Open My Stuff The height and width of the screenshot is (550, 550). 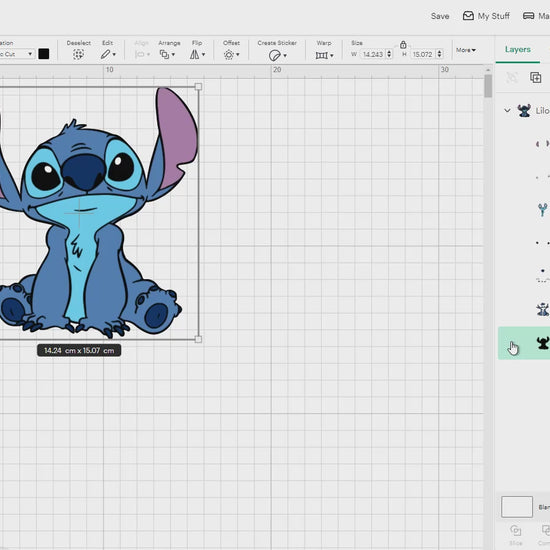point(486,16)
